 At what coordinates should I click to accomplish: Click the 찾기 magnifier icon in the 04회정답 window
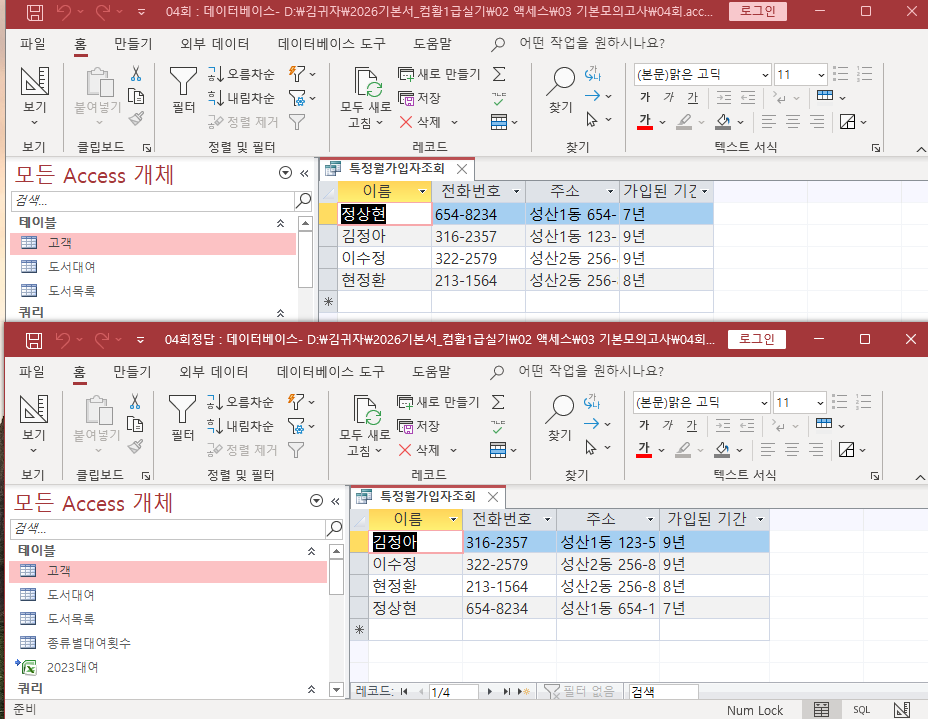[x=561, y=410]
